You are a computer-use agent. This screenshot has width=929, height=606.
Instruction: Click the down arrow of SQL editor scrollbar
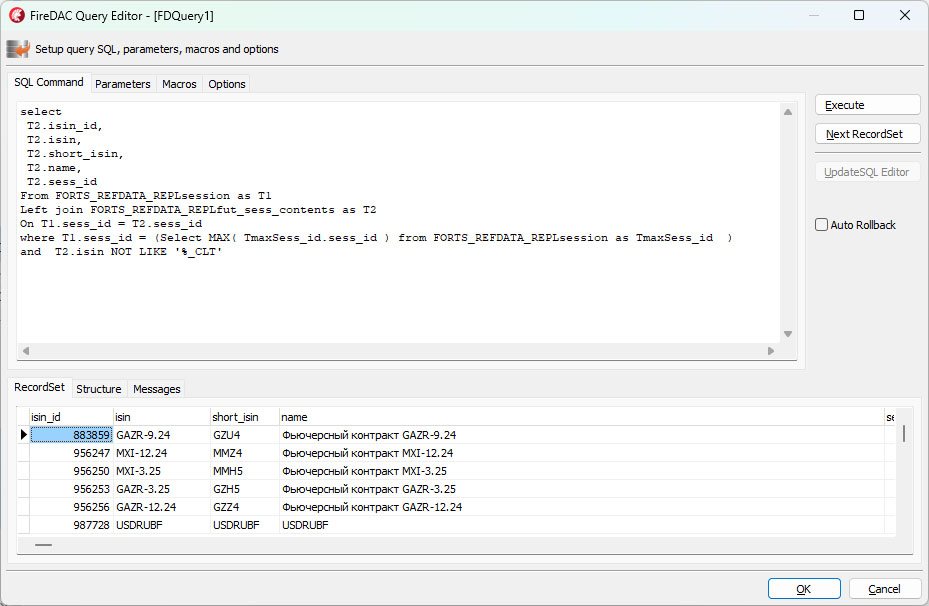788,334
